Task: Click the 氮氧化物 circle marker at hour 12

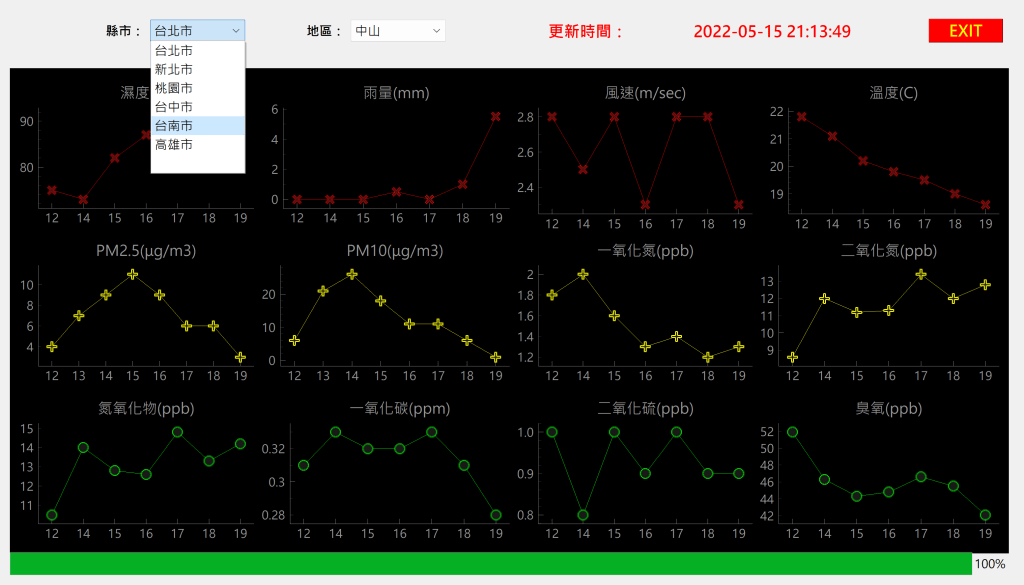Action: click(x=52, y=515)
